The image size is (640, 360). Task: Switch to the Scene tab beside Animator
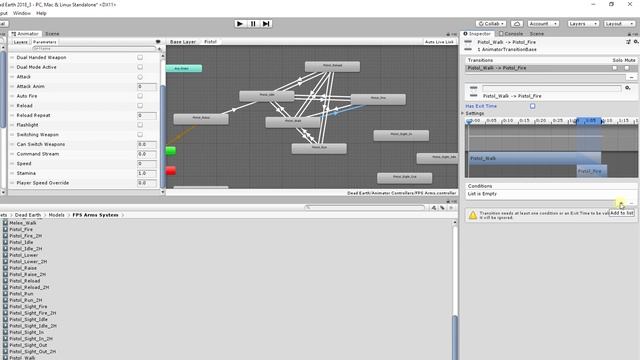tap(52, 34)
